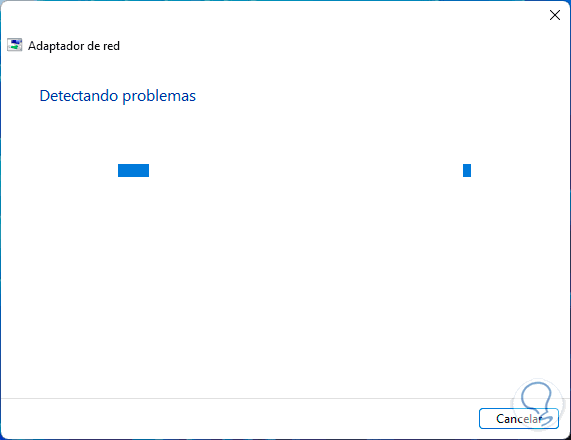Click the horizontal separator line above Cancelar
Viewport: 571px width, 440px height.
coord(286,398)
